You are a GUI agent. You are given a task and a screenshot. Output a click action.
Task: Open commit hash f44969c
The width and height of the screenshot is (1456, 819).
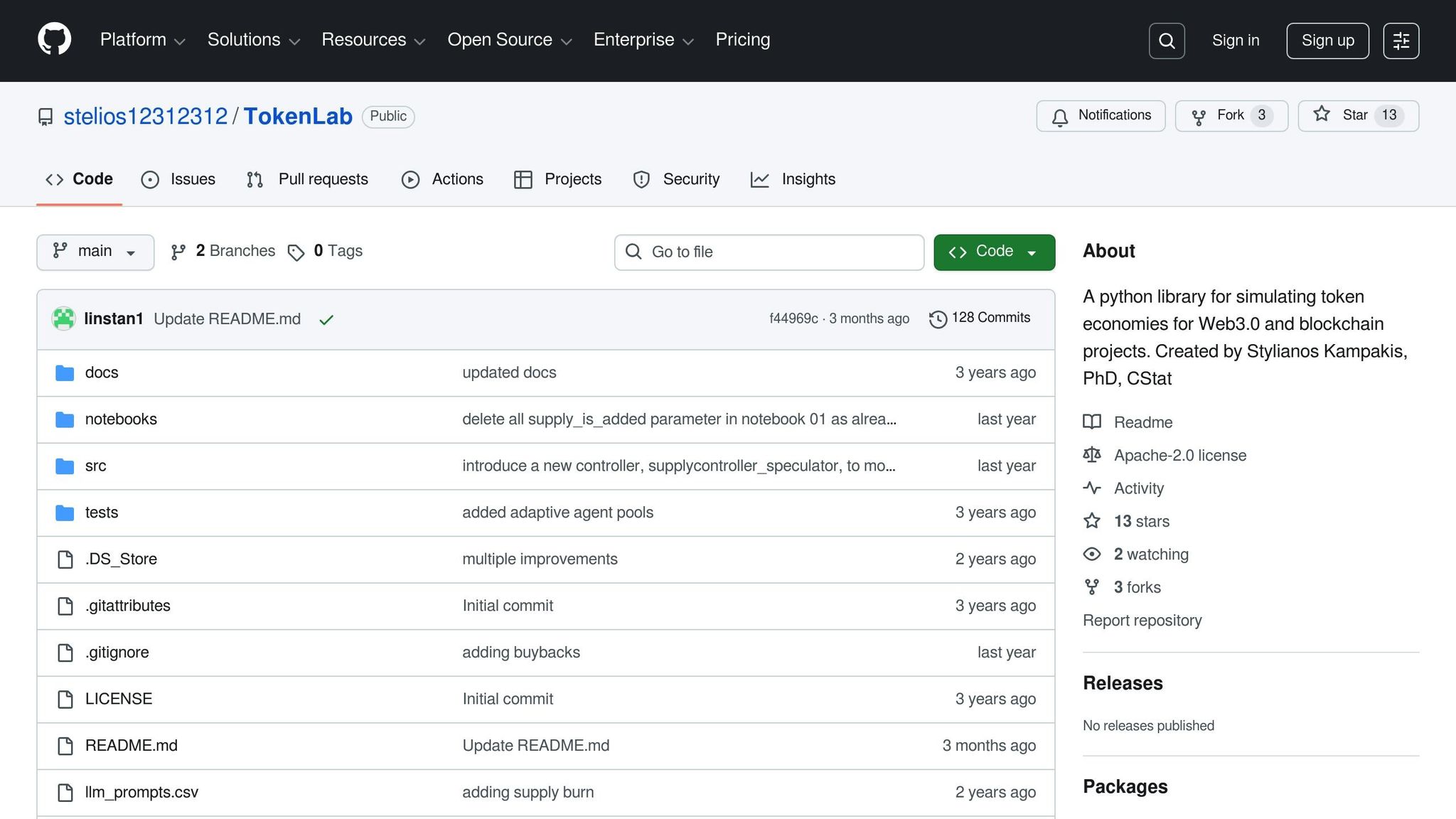(793, 318)
